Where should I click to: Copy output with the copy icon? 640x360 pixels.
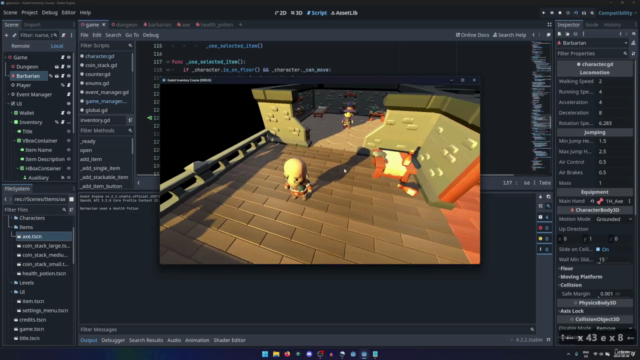(x=548, y=197)
